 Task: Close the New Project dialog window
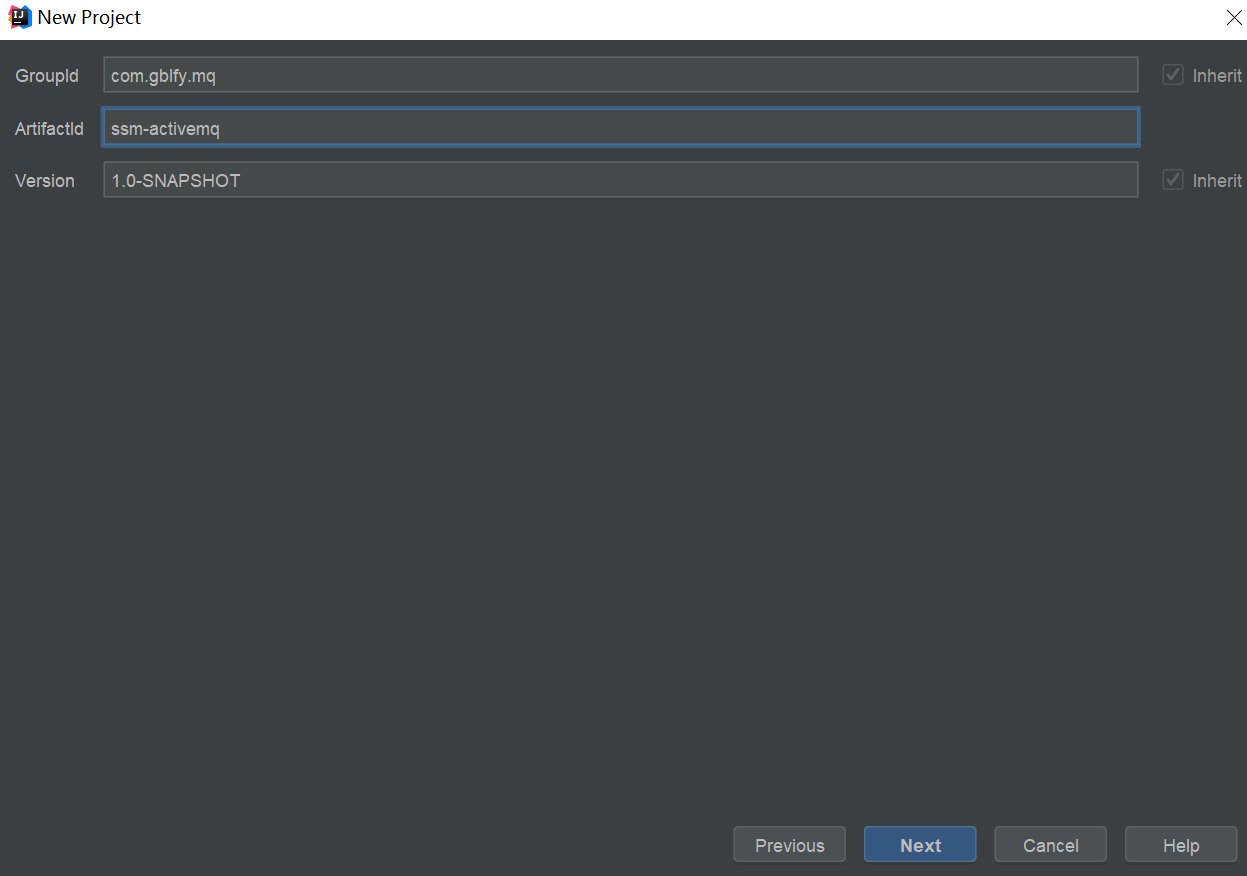(1233, 18)
